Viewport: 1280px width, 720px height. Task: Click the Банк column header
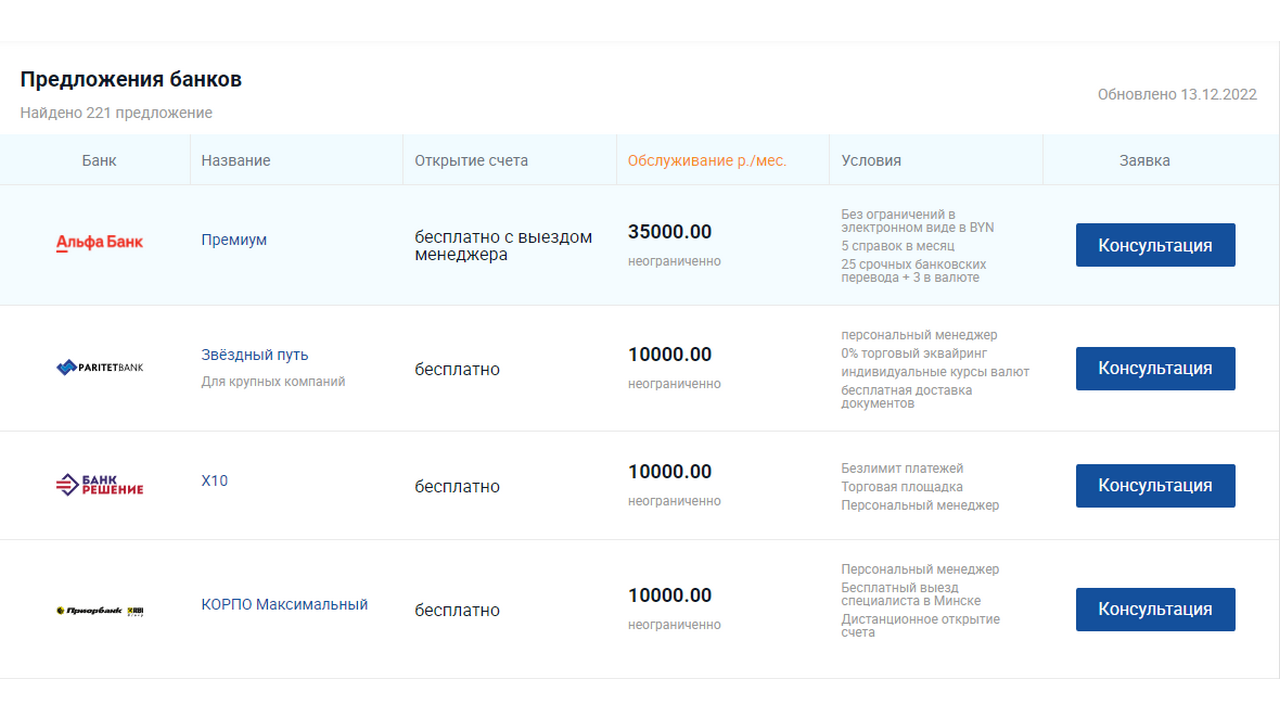[x=99, y=160]
